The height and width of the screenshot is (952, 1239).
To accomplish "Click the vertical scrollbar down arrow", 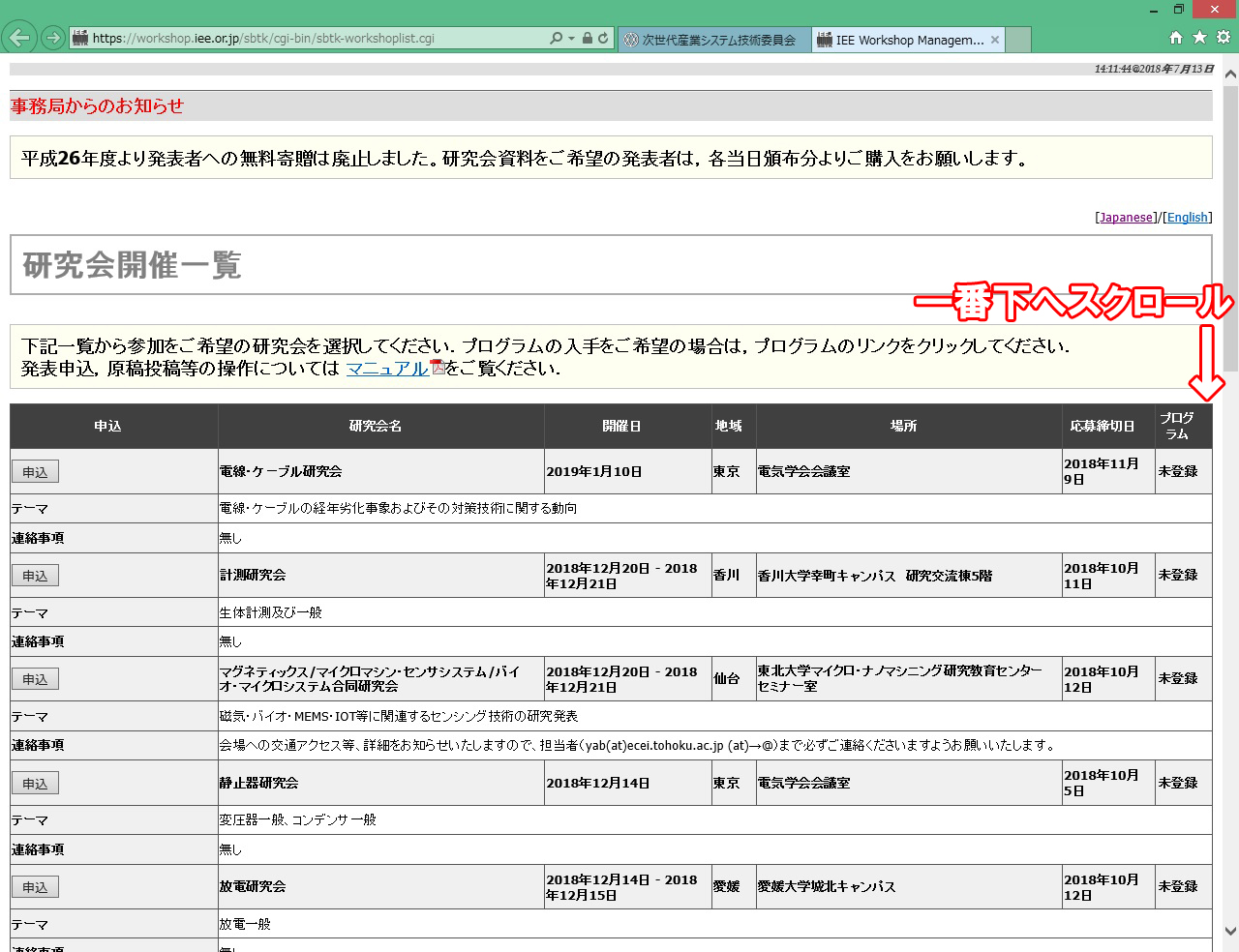I will click(1230, 932).
